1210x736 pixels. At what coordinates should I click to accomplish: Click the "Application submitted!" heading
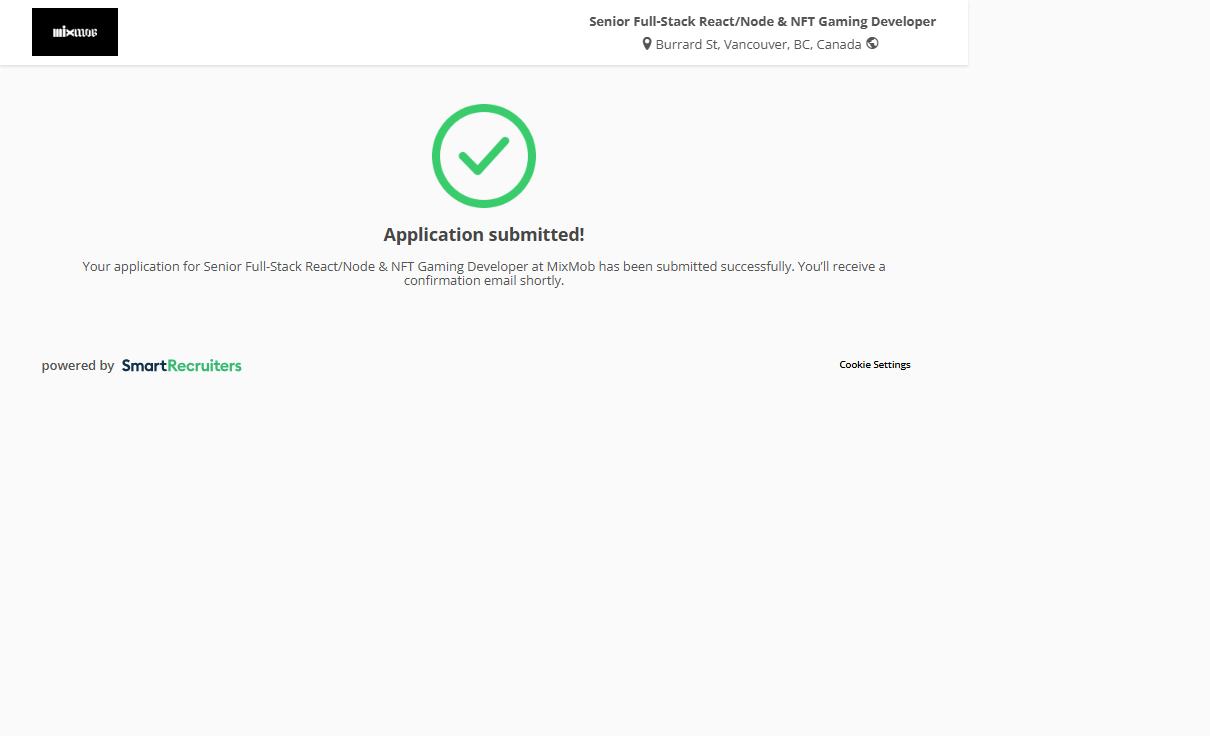click(484, 235)
